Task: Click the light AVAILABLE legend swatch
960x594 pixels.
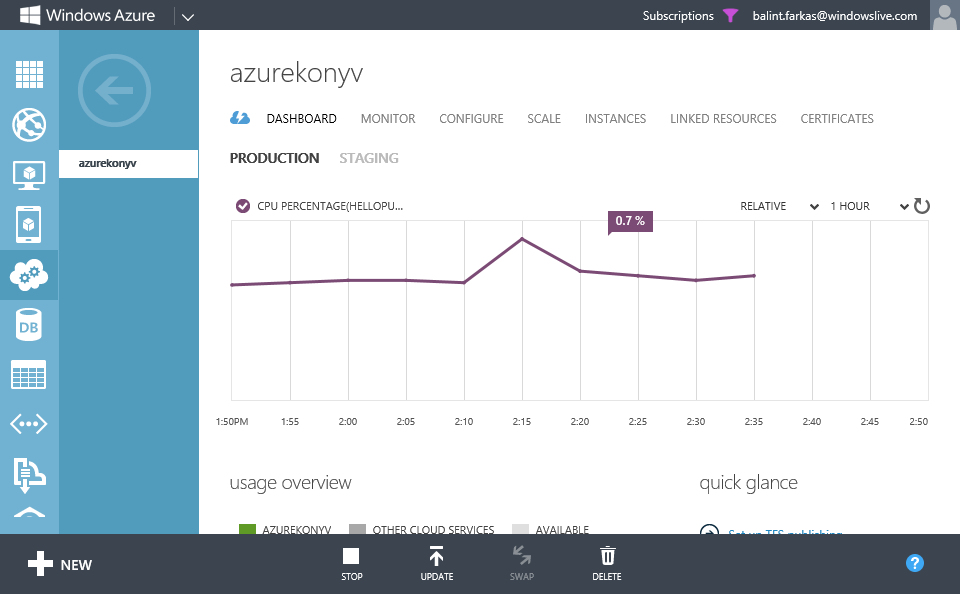Action: click(520, 529)
